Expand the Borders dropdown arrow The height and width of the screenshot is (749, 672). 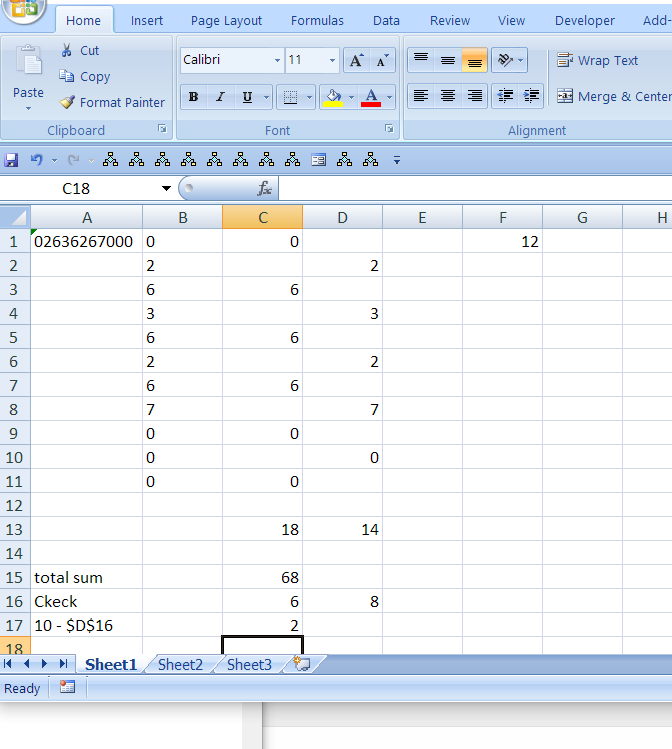click(x=309, y=97)
